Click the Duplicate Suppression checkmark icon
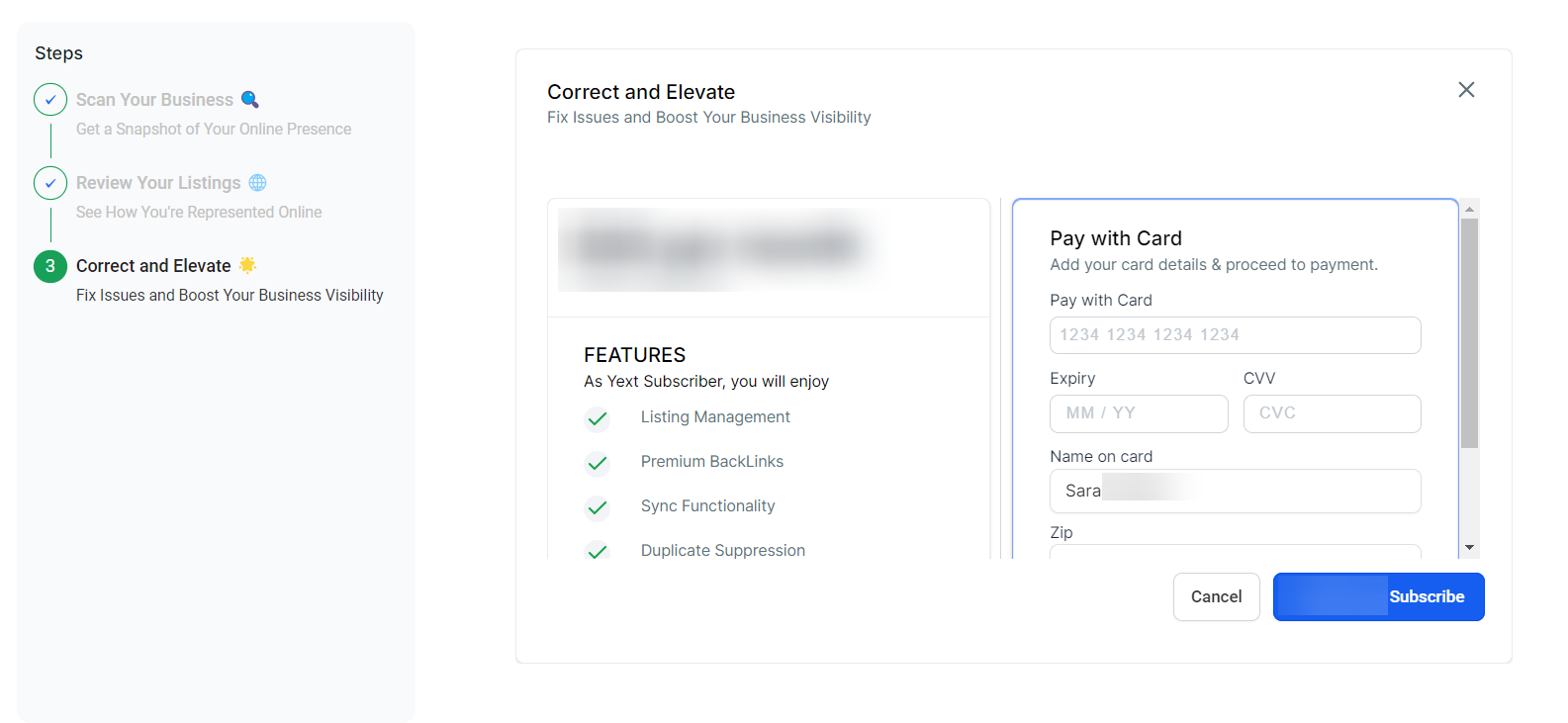Viewport: 1568px width, 723px height. tap(598, 551)
